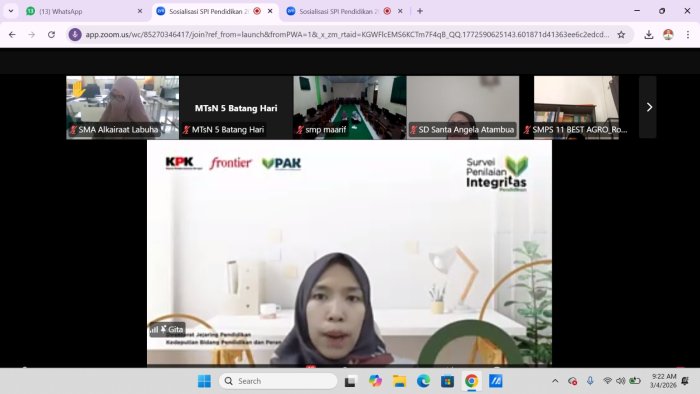Viewport: 700px width, 394px height.
Task: Click the raised hand icon on SMA Alkairaat
Action: 78,89
